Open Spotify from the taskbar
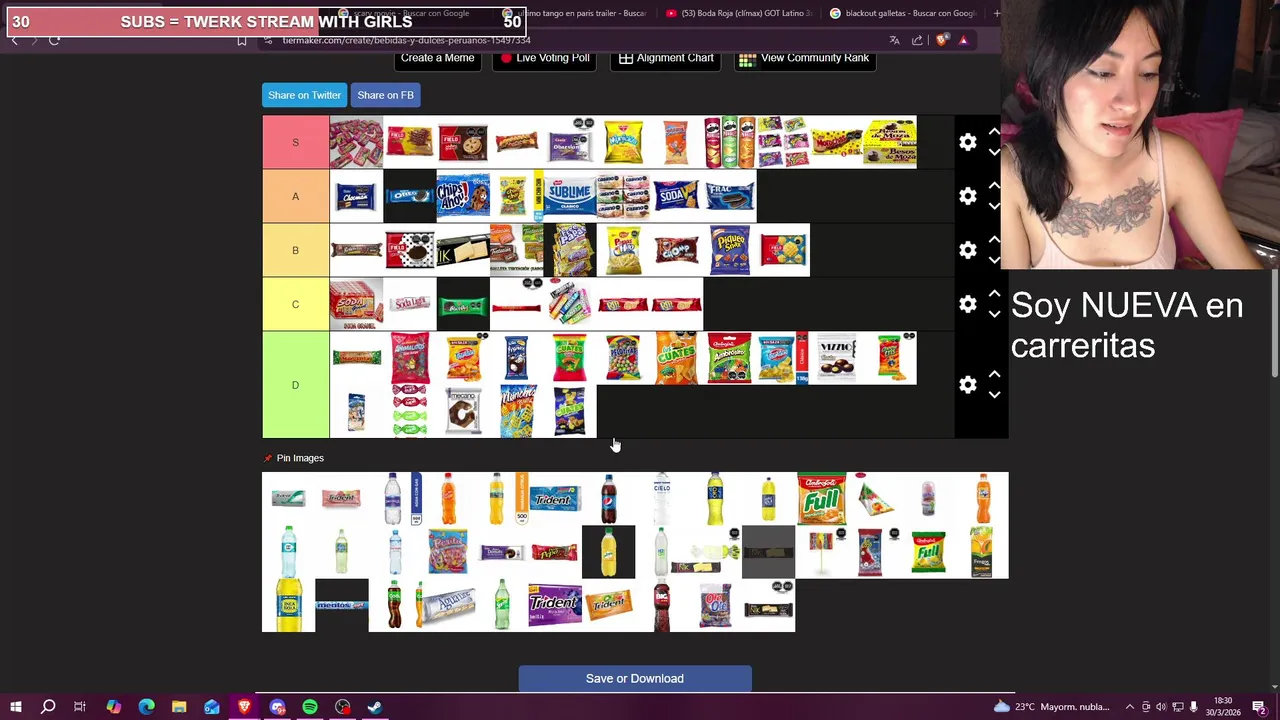Viewport: 1280px width, 720px height. [310, 707]
